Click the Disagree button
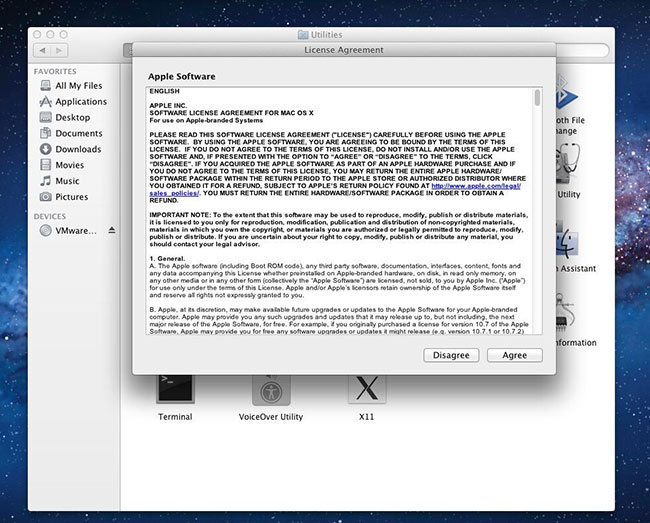650x523 pixels. [451, 355]
